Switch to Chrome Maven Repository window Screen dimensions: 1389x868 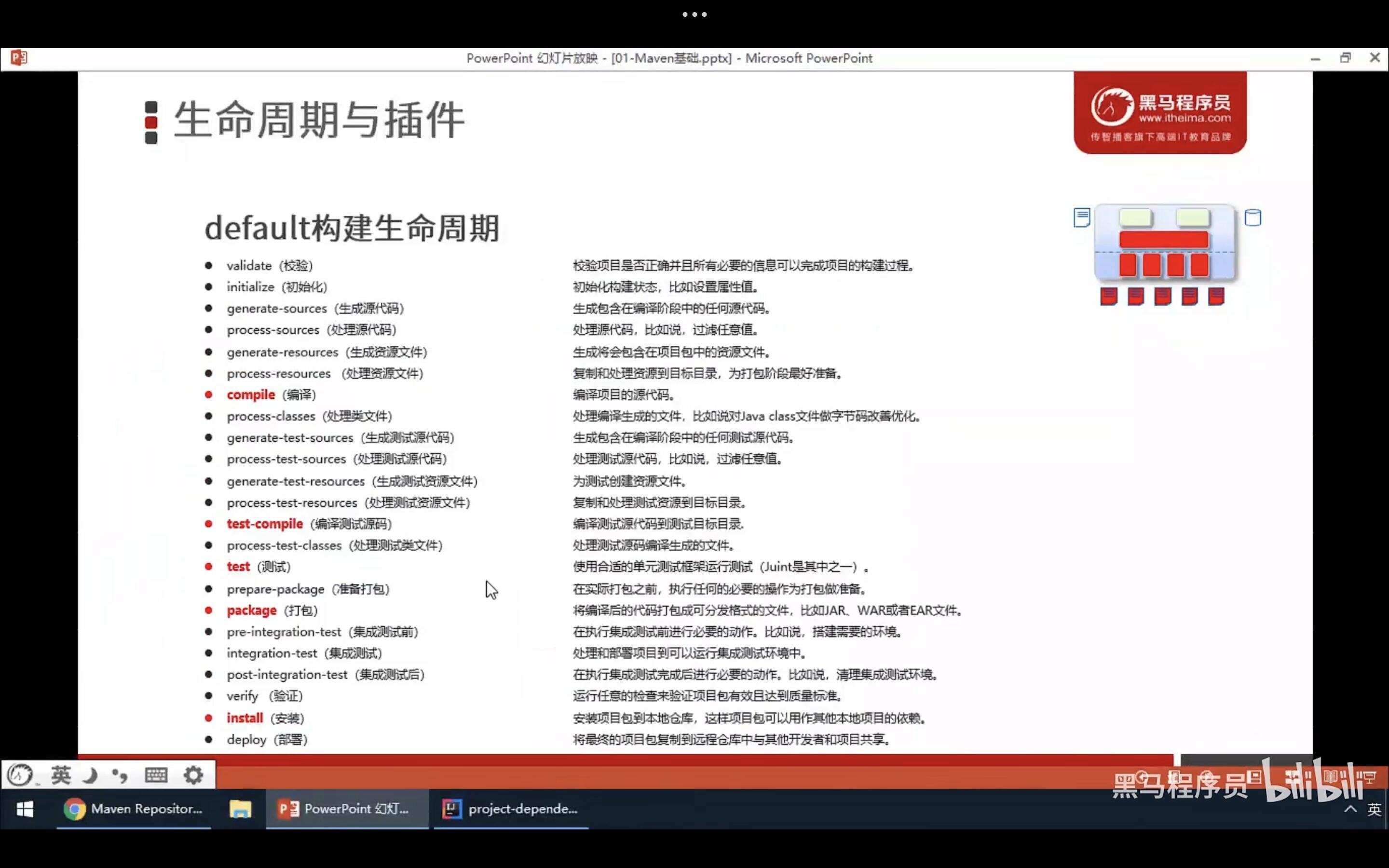click(134, 809)
